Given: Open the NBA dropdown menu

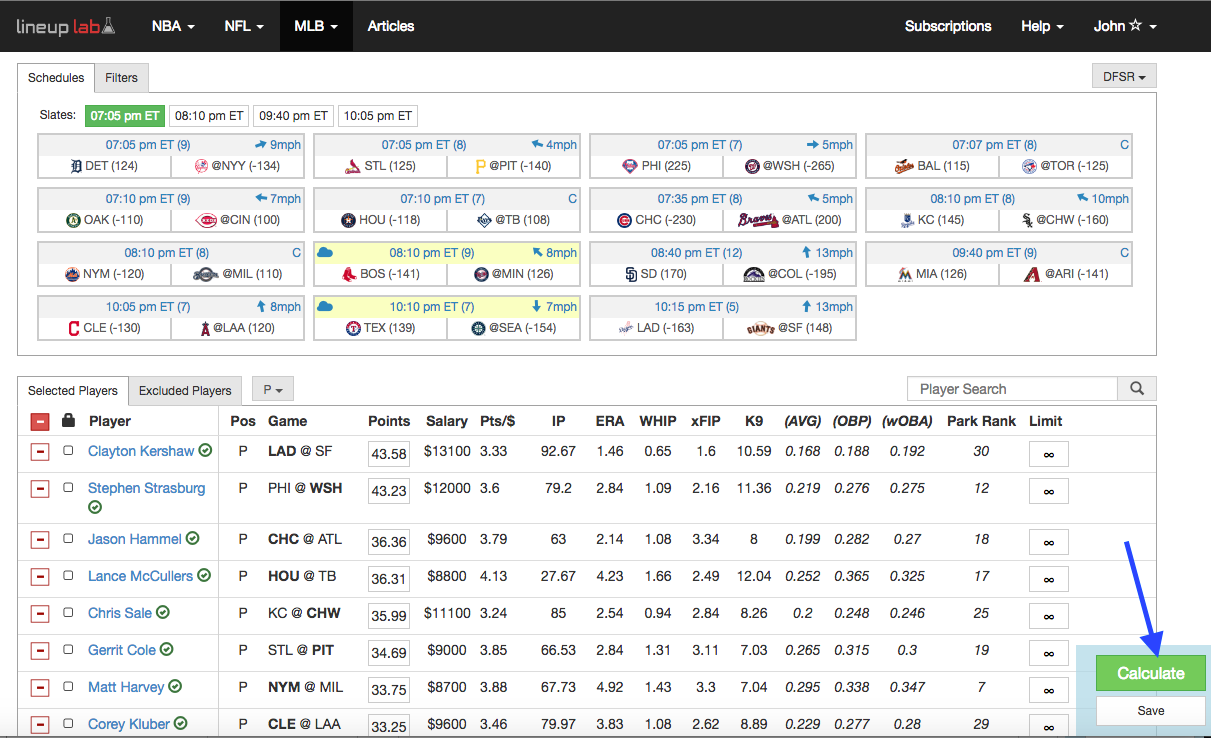Looking at the screenshot, I should pyautogui.click(x=173, y=26).
